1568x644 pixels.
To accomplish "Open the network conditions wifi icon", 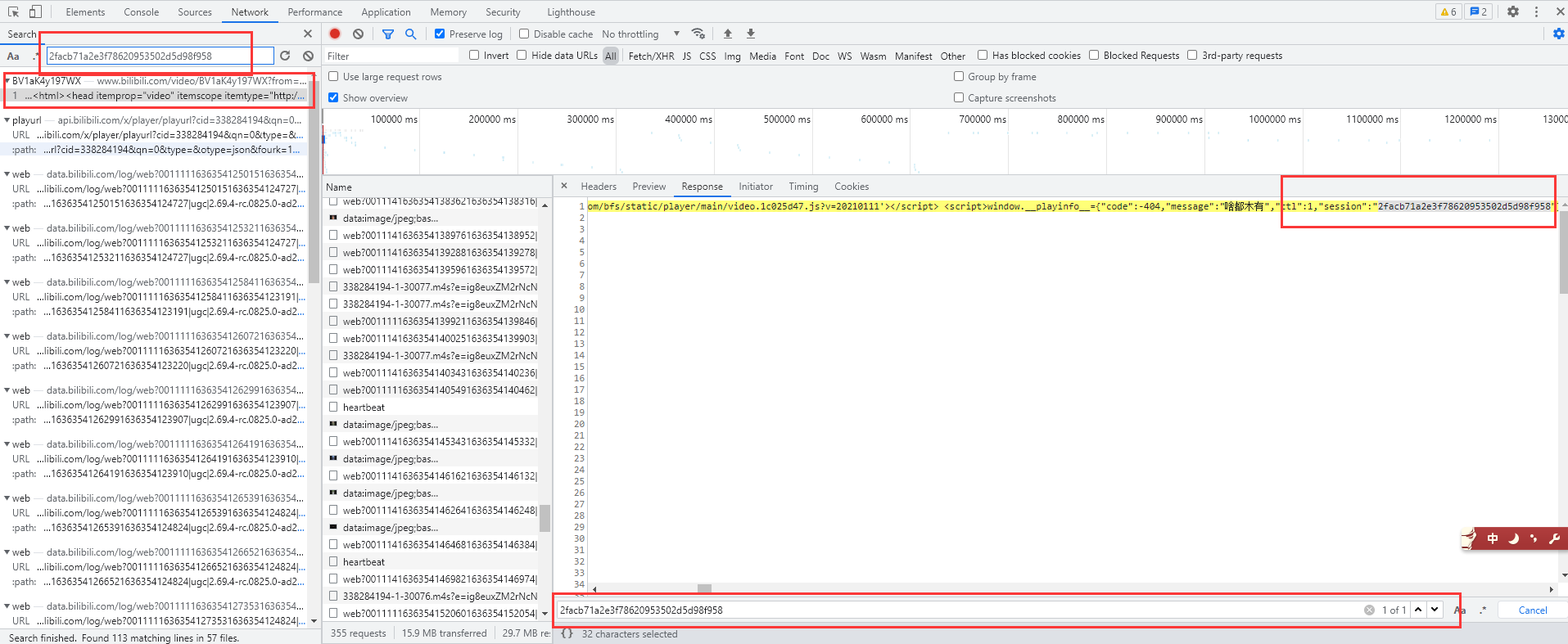I will [x=698, y=34].
